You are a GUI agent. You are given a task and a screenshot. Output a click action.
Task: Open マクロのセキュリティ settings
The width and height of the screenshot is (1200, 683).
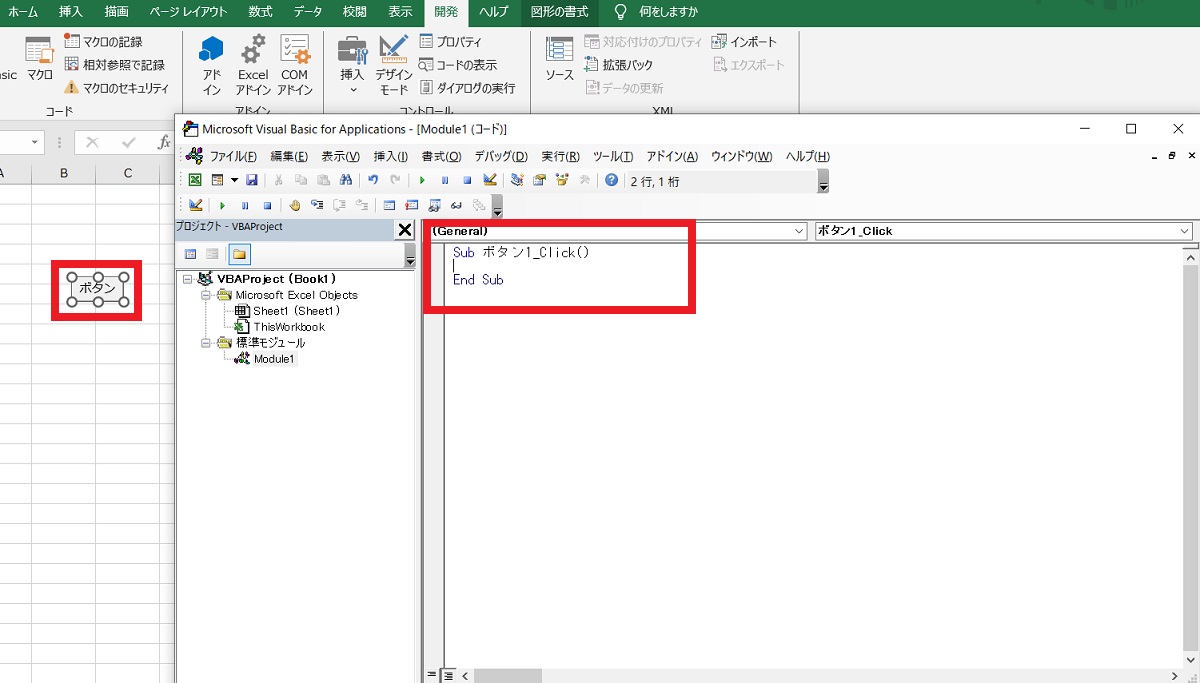pyautogui.click(x=116, y=88)
